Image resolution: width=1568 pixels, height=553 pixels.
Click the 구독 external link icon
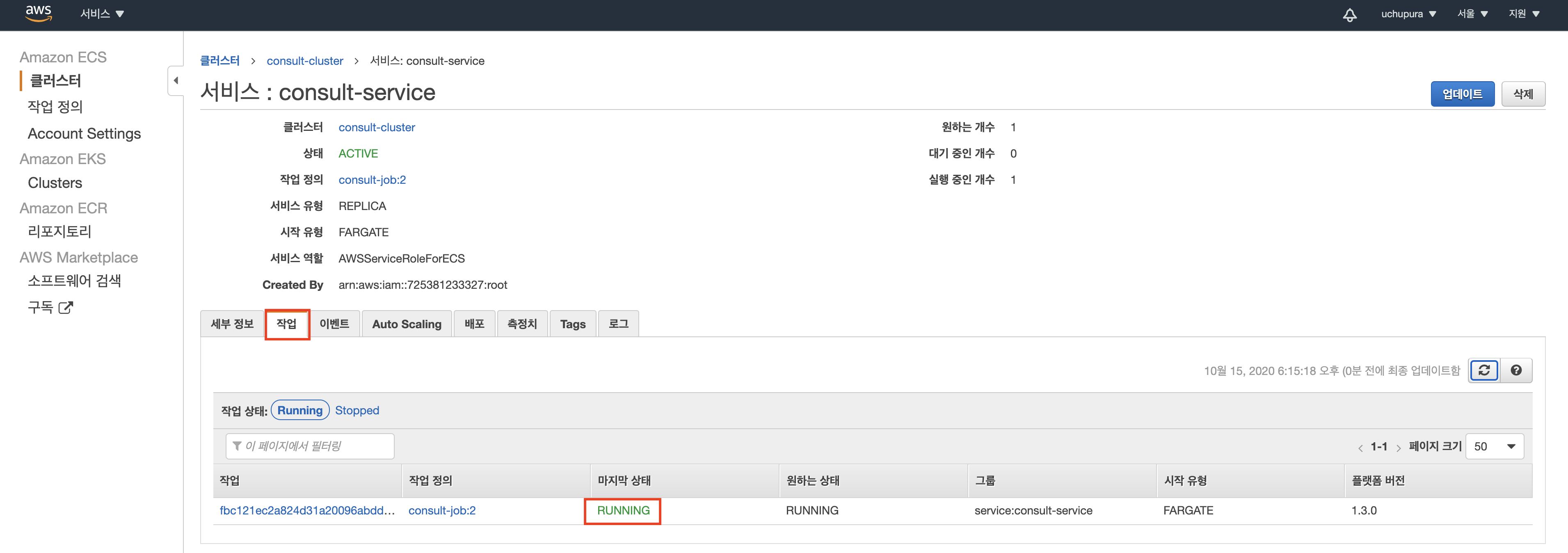[66, 307]
